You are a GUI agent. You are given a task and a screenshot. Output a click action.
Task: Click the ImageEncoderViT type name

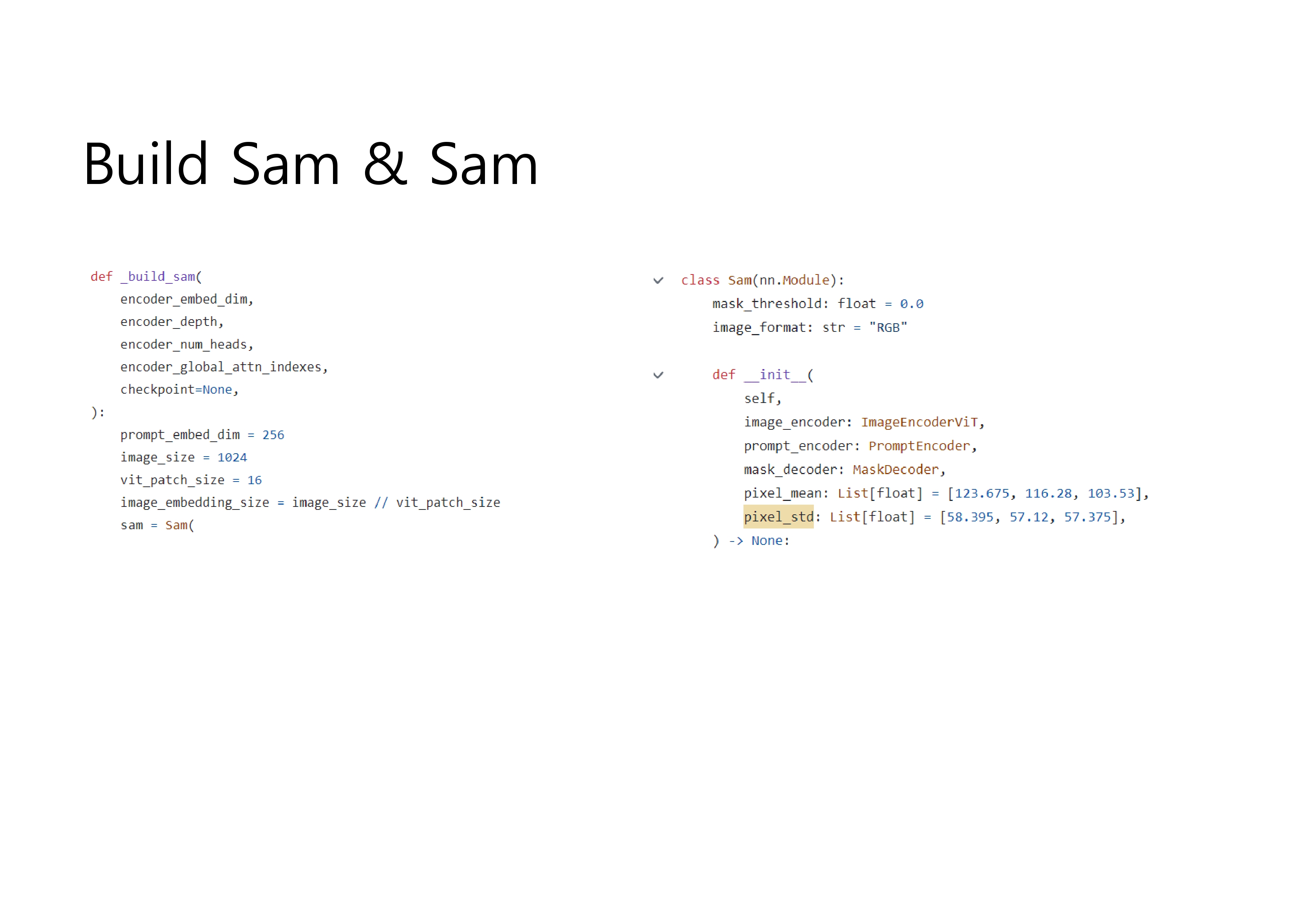[919, 422]
